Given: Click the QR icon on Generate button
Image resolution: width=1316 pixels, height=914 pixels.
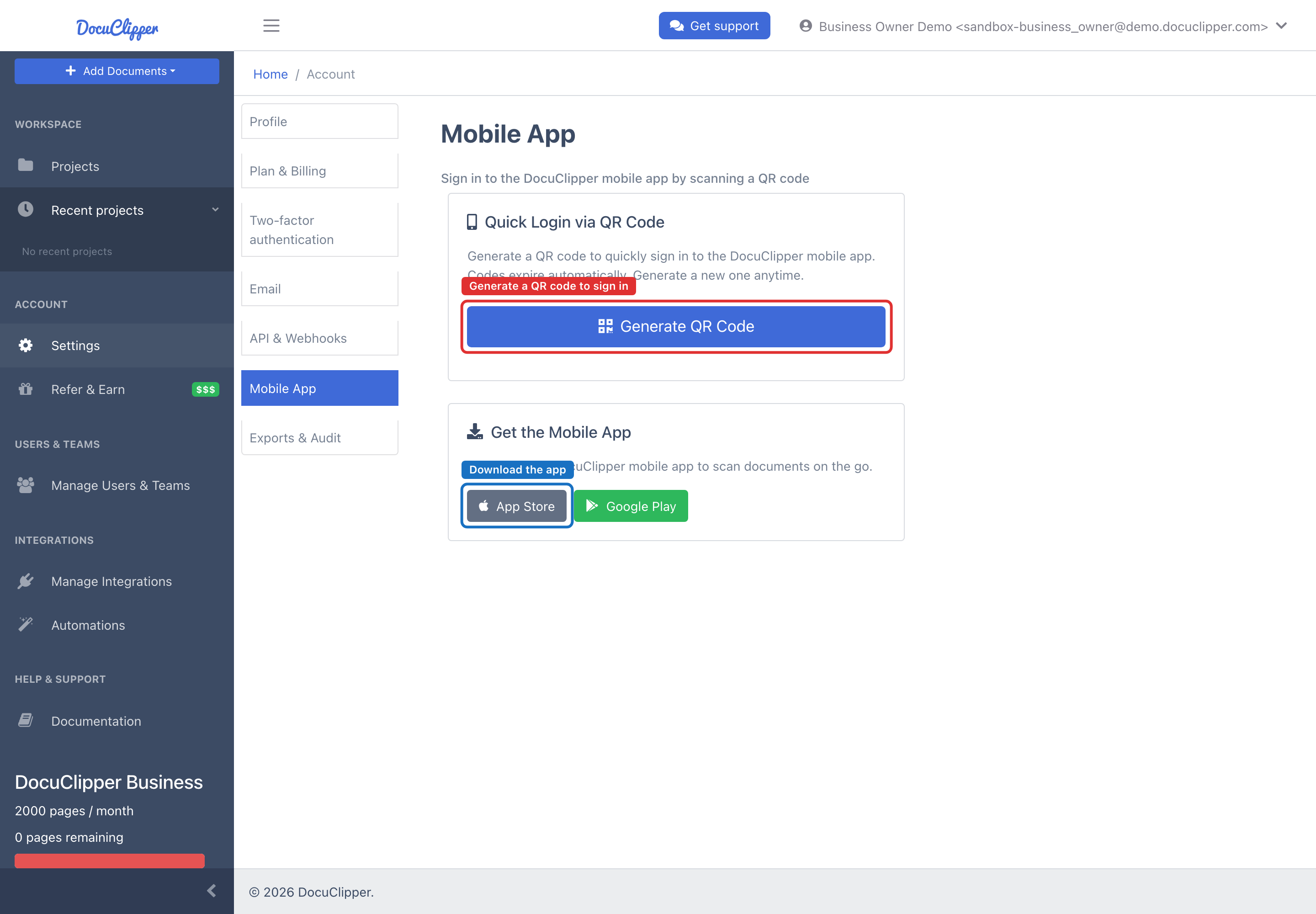Looking at the screenshot, I should pyautogui.click(x=605, y=326).
